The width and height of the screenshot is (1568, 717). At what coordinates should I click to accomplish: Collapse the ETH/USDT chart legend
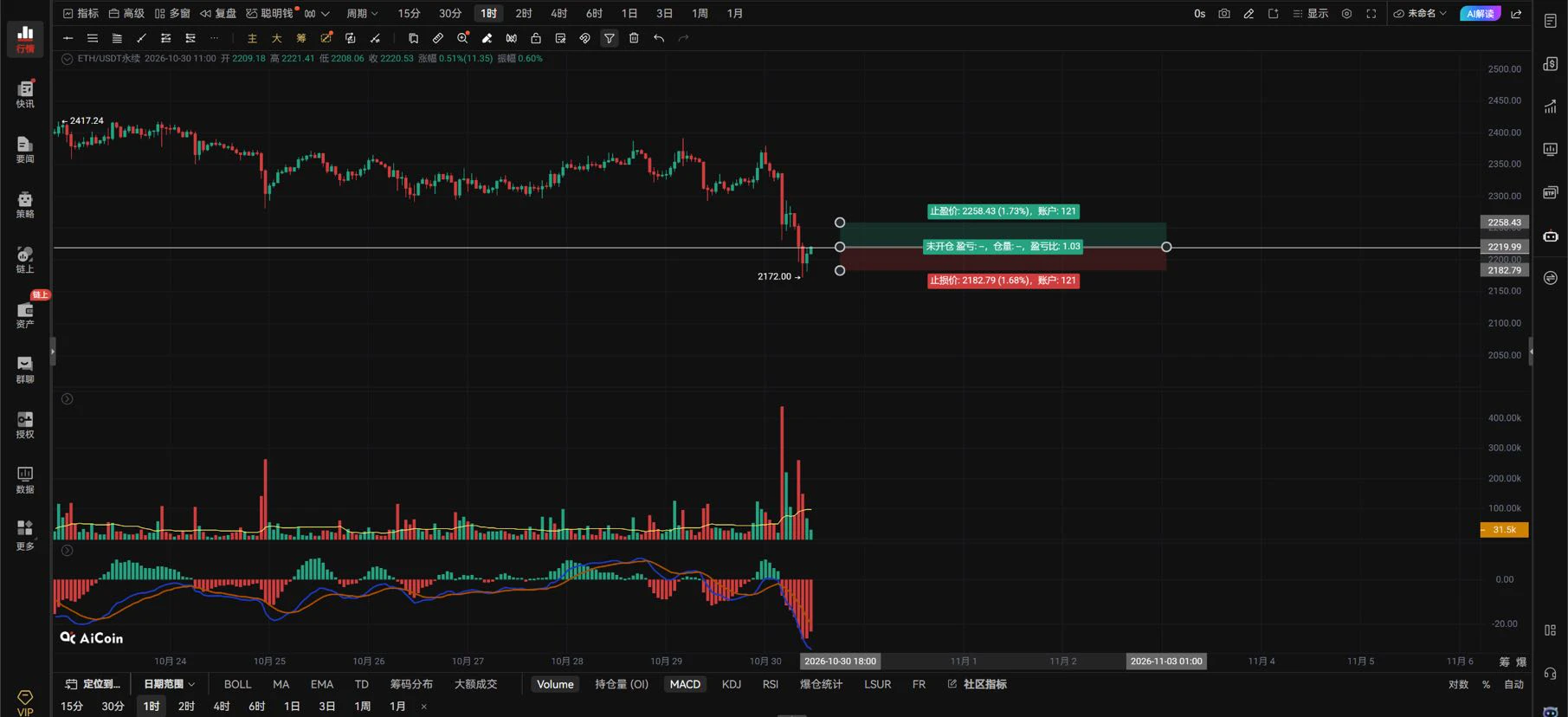tap(67, 59)
